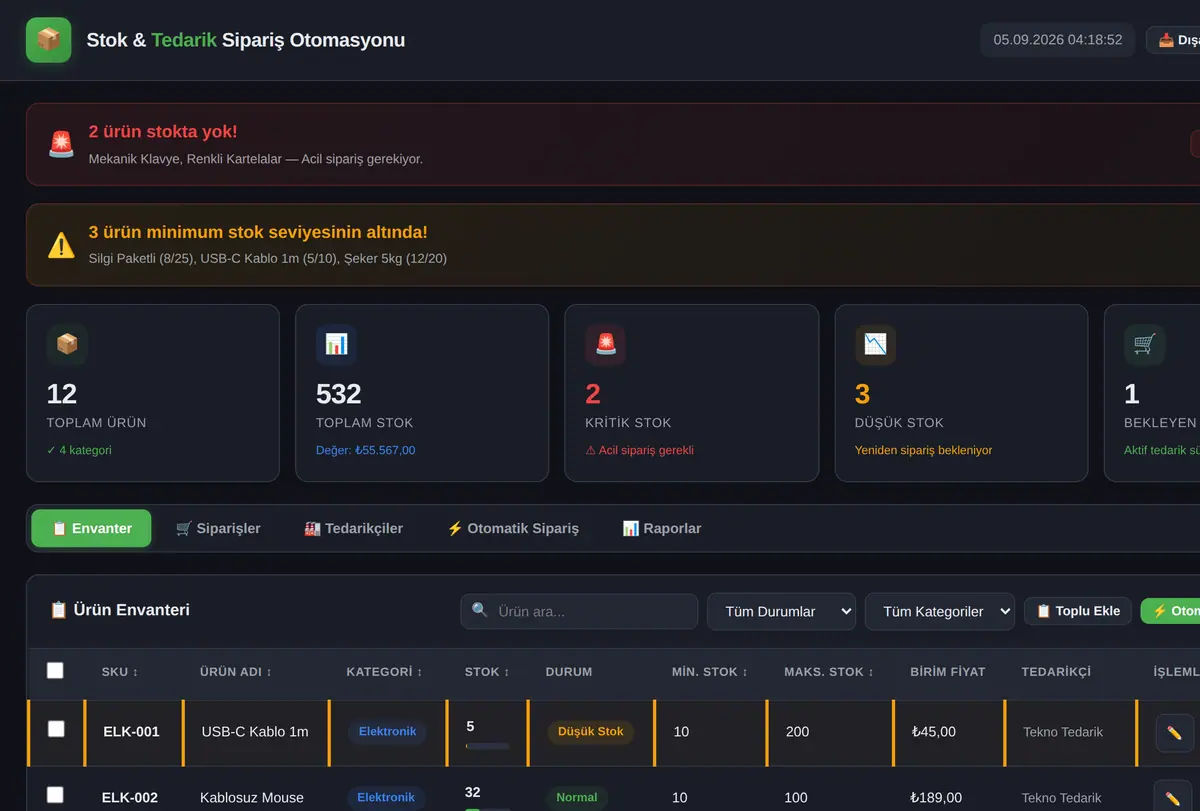Click the downtrend chart icon on Düşük Stok card

point(875,344)
